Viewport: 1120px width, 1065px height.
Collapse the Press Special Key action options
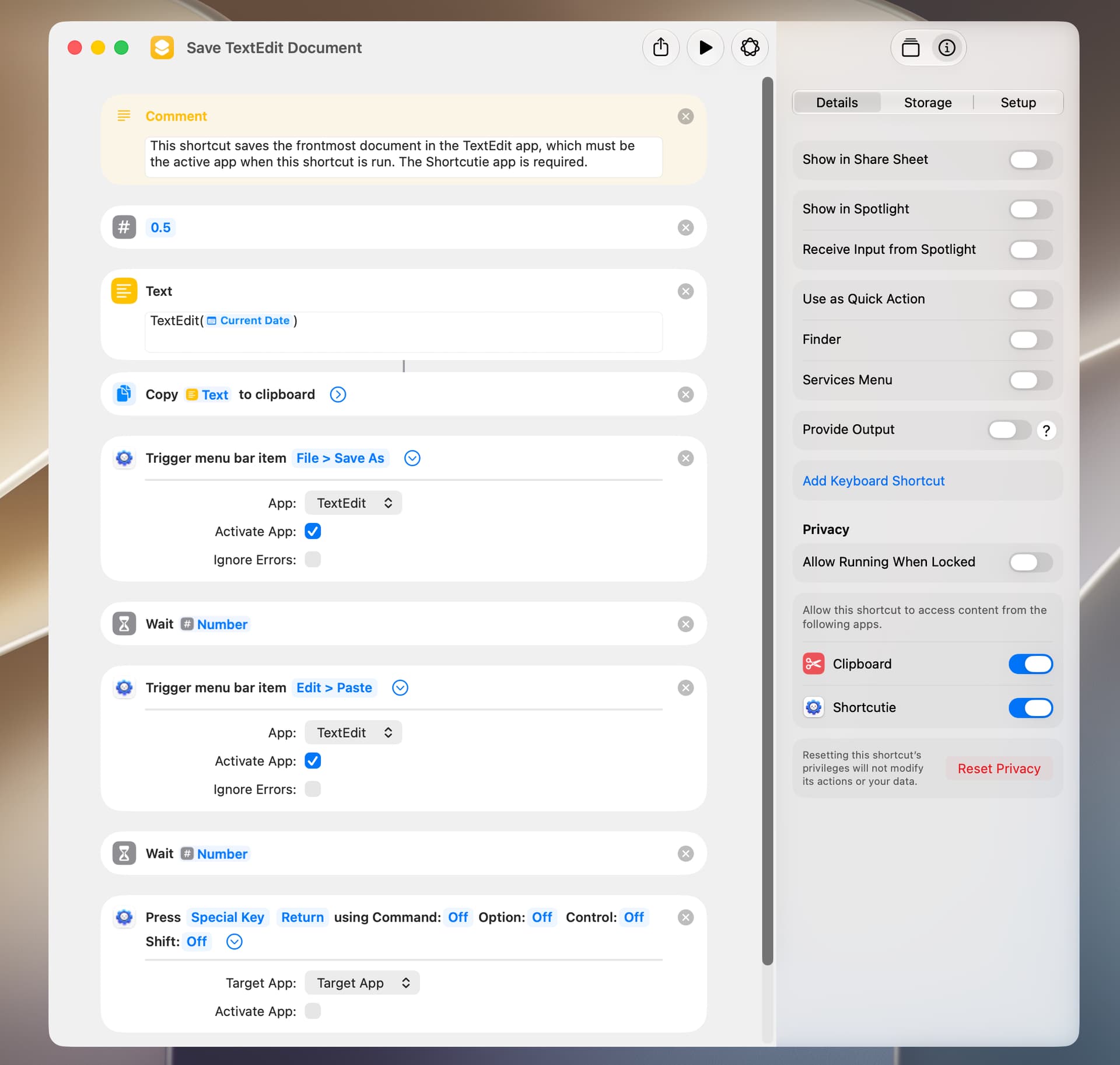[x=235, y=941]
